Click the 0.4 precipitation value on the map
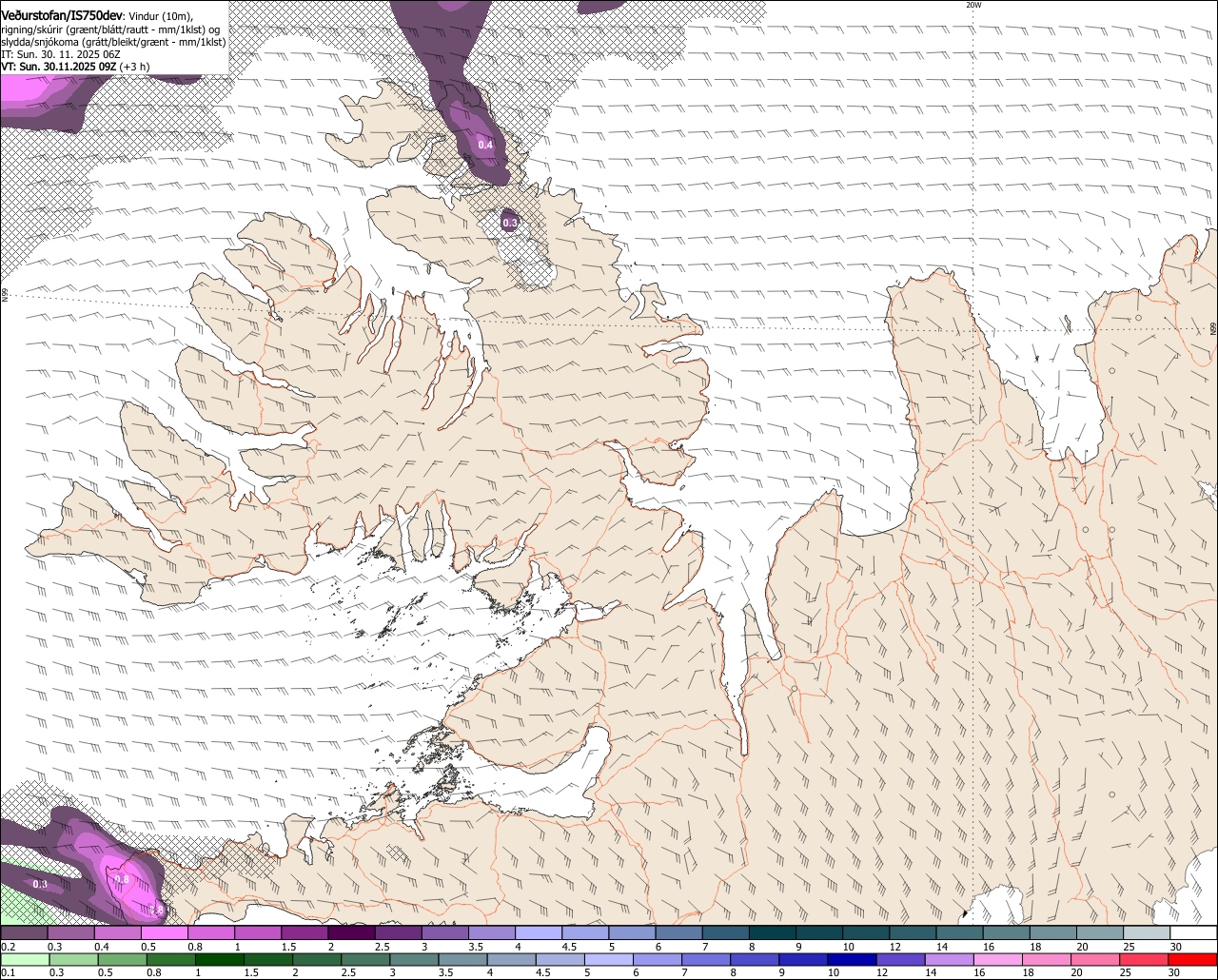Viewport: 1218px width, 980px height. point(485,145)
